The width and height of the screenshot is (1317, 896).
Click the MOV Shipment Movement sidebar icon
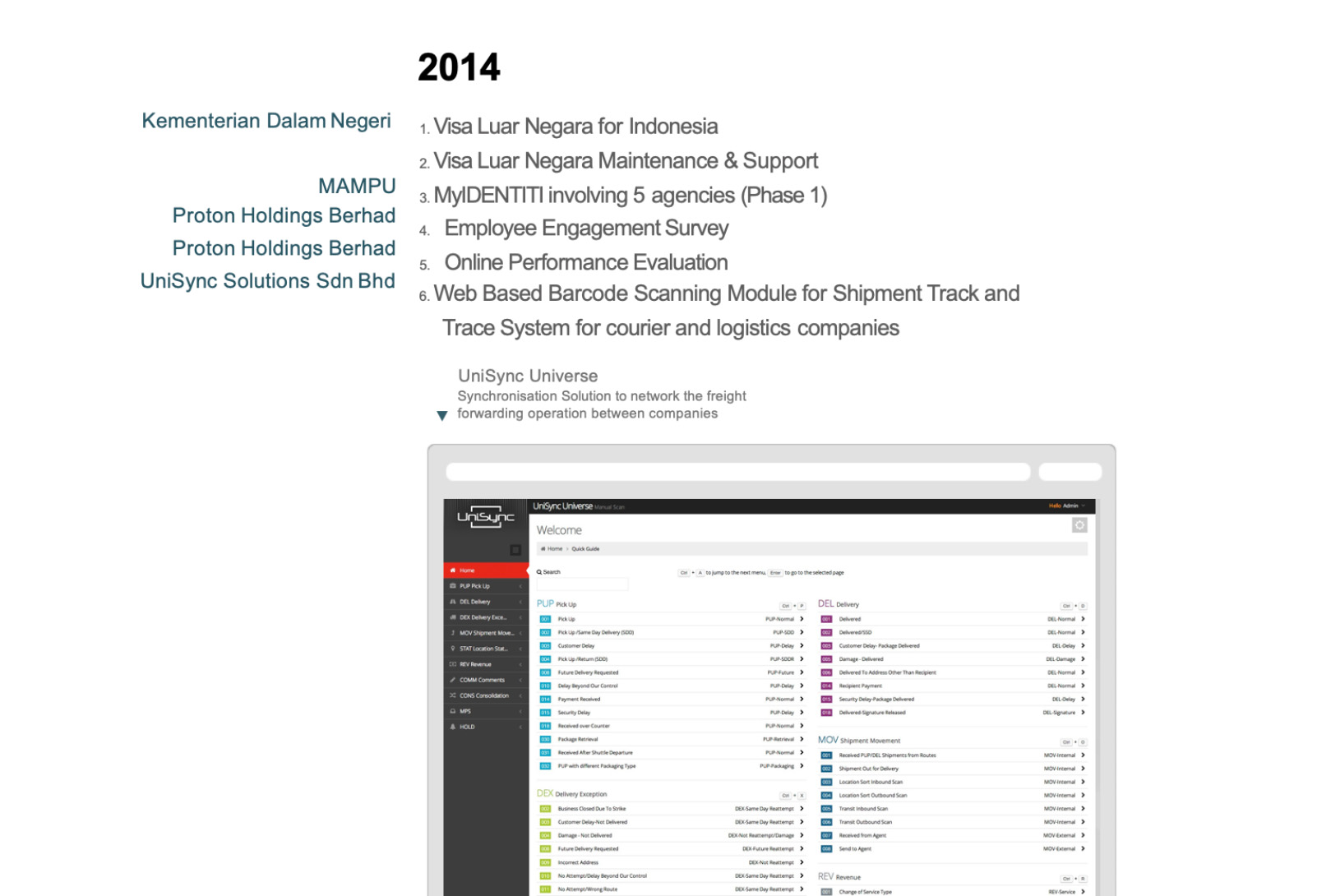point(453,633)
